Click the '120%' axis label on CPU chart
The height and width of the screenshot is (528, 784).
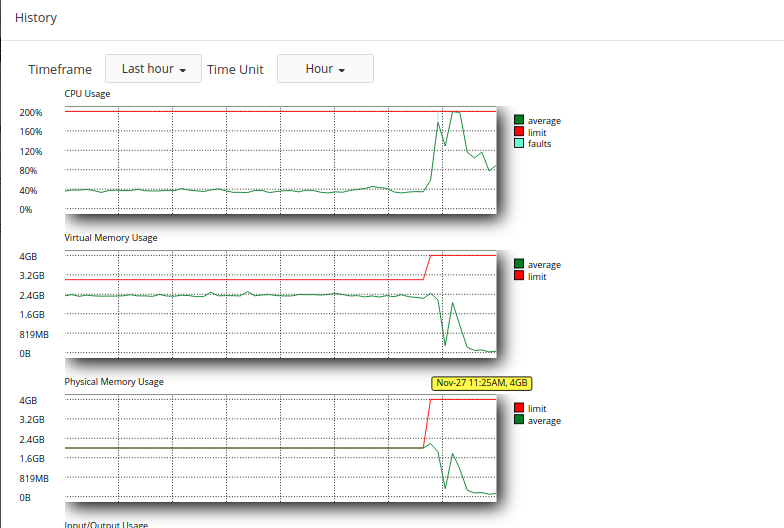point(30,152)
